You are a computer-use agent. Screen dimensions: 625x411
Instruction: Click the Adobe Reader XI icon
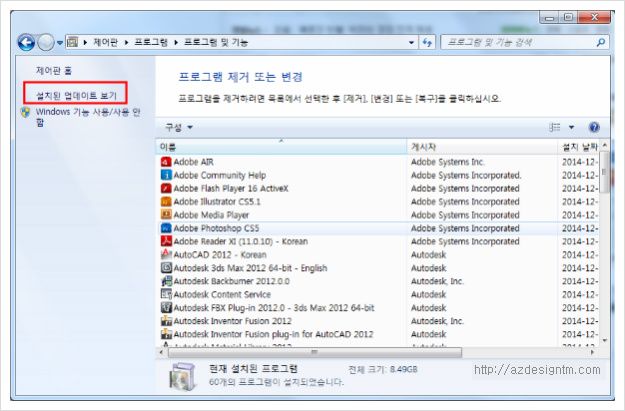coord(166,241)
